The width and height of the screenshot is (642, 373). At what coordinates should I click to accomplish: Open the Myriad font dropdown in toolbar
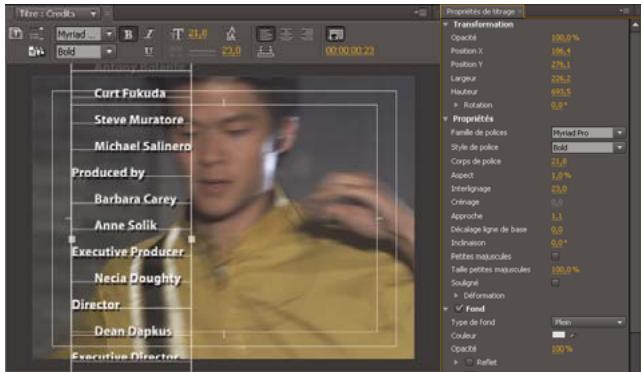pyautogui.click(x=109, y=34)
